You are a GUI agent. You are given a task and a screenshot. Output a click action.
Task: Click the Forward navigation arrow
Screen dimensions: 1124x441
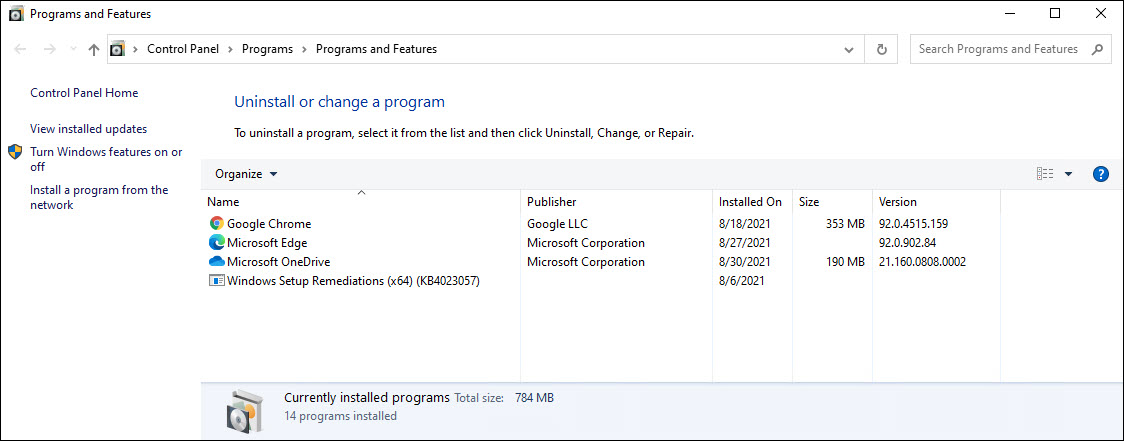(x=49, y=49)
